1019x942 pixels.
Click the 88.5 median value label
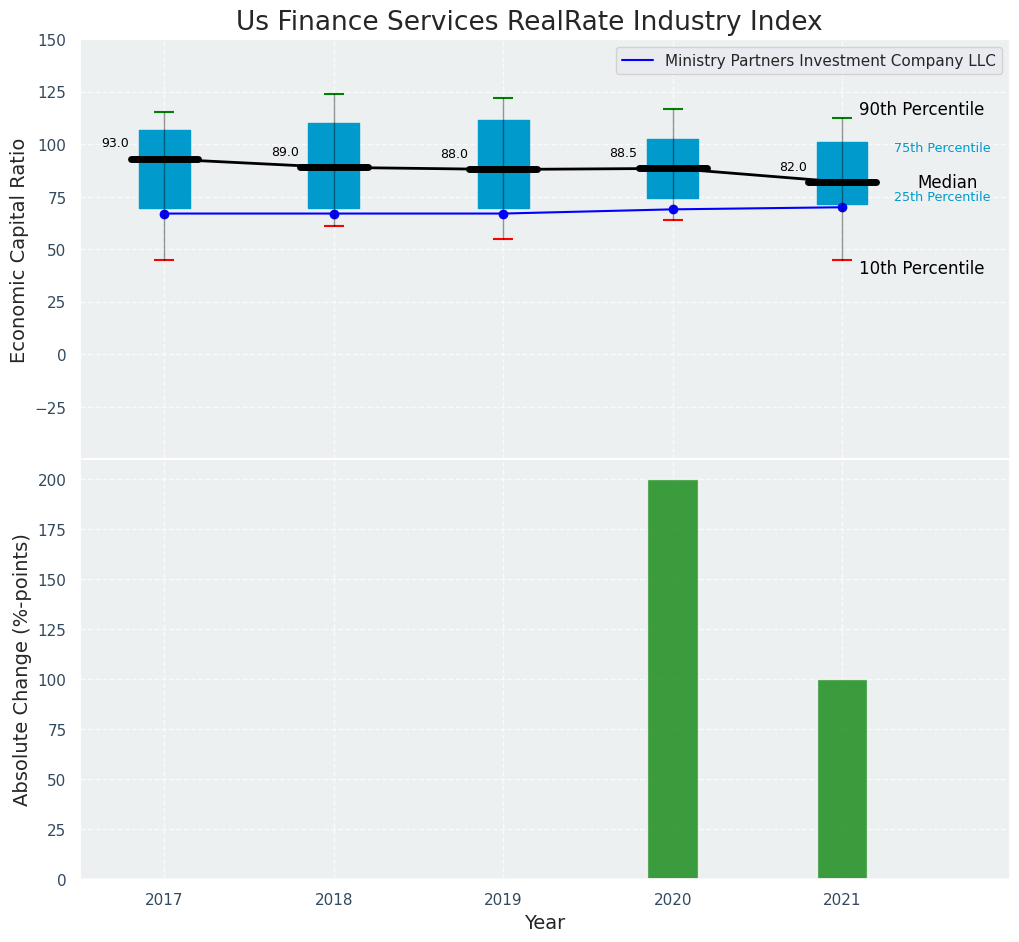[x=623, y=153]
